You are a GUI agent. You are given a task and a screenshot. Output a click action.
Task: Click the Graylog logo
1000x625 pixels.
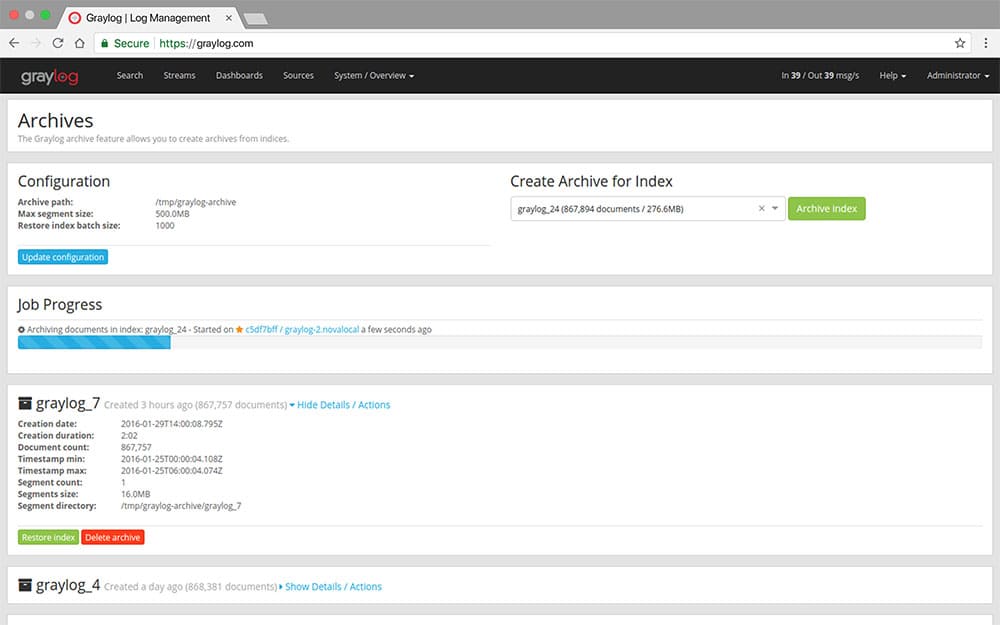pyautogui.click(x=49, y=76)
